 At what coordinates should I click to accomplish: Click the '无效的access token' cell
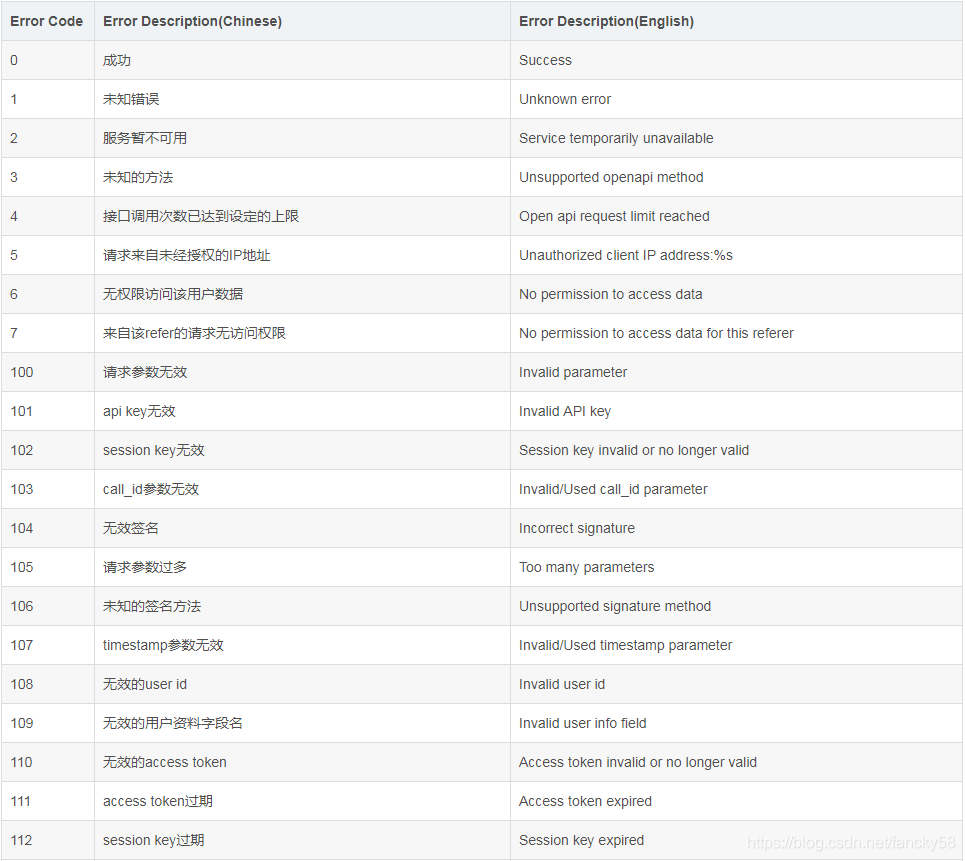pos(302,762)
